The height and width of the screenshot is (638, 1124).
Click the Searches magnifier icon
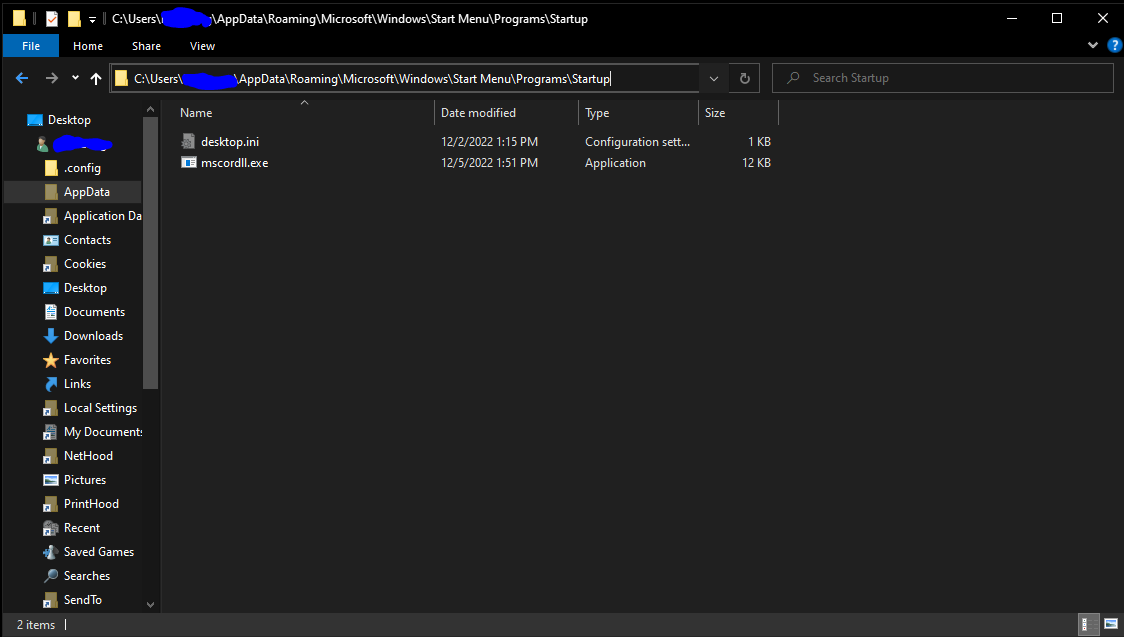click(x=51, y=576)
